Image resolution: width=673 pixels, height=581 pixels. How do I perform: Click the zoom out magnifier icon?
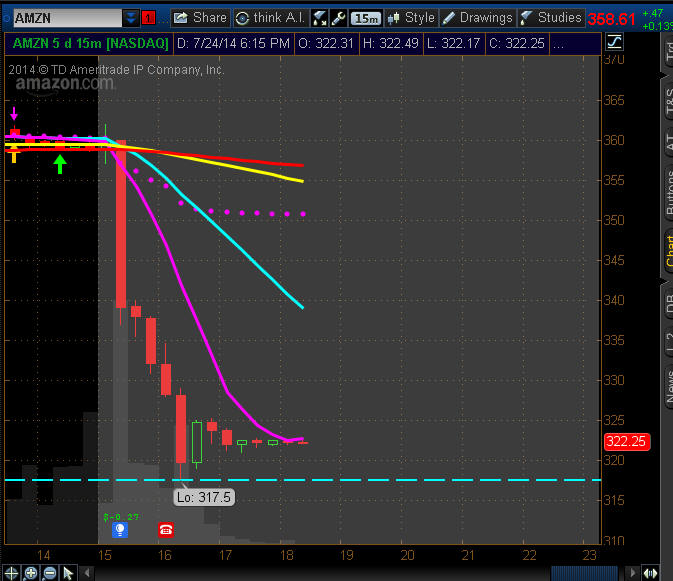(50, 573)
